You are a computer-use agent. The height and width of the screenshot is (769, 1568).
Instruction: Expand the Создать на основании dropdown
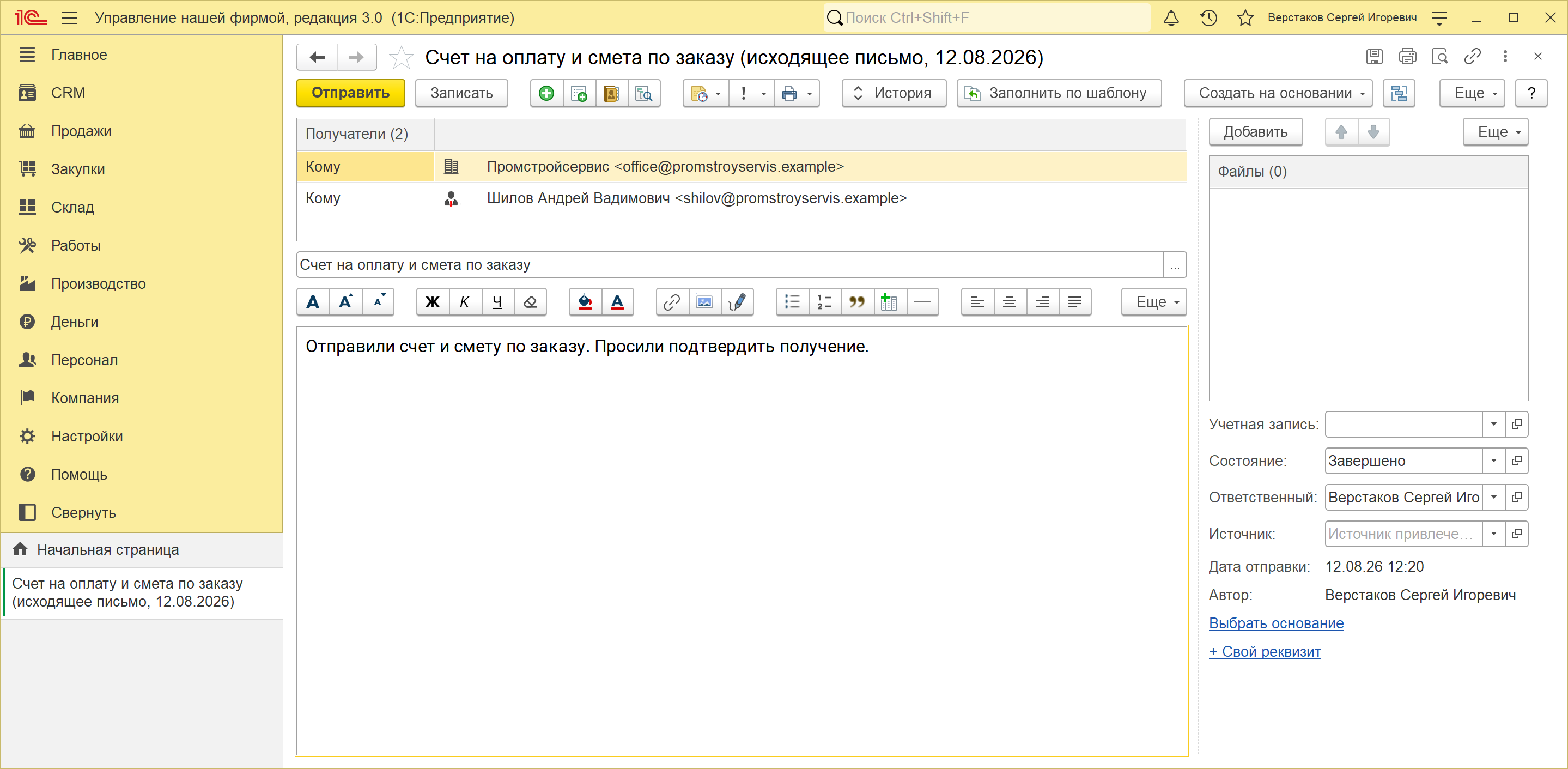coord(1278,93)
